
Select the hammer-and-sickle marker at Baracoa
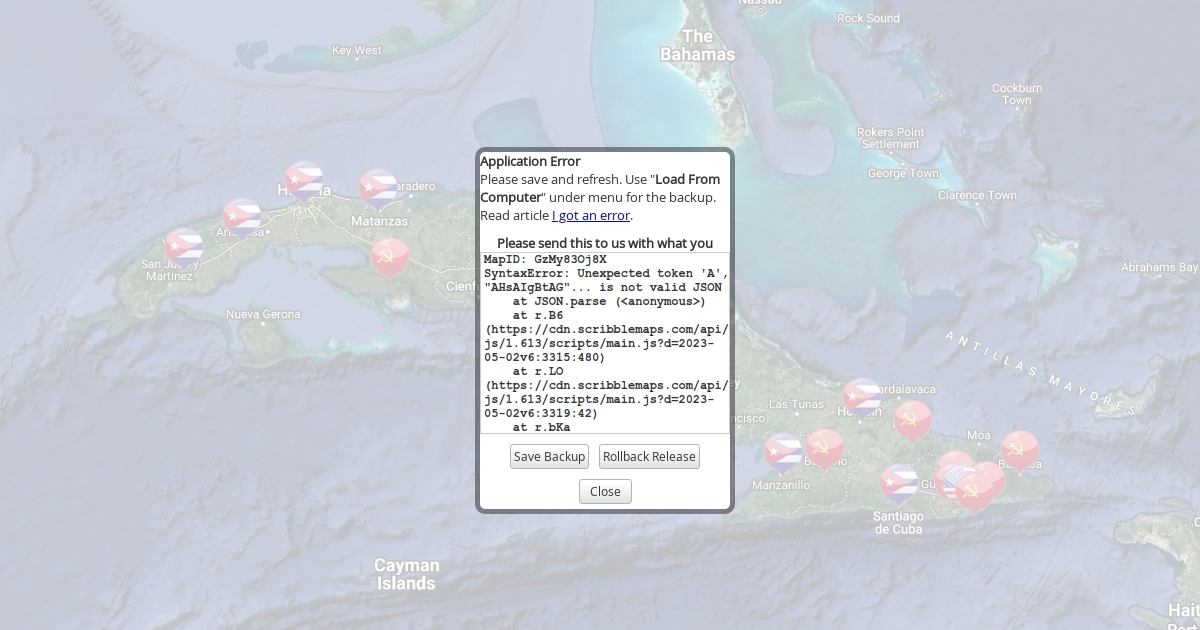click(x=1020, y=449)
